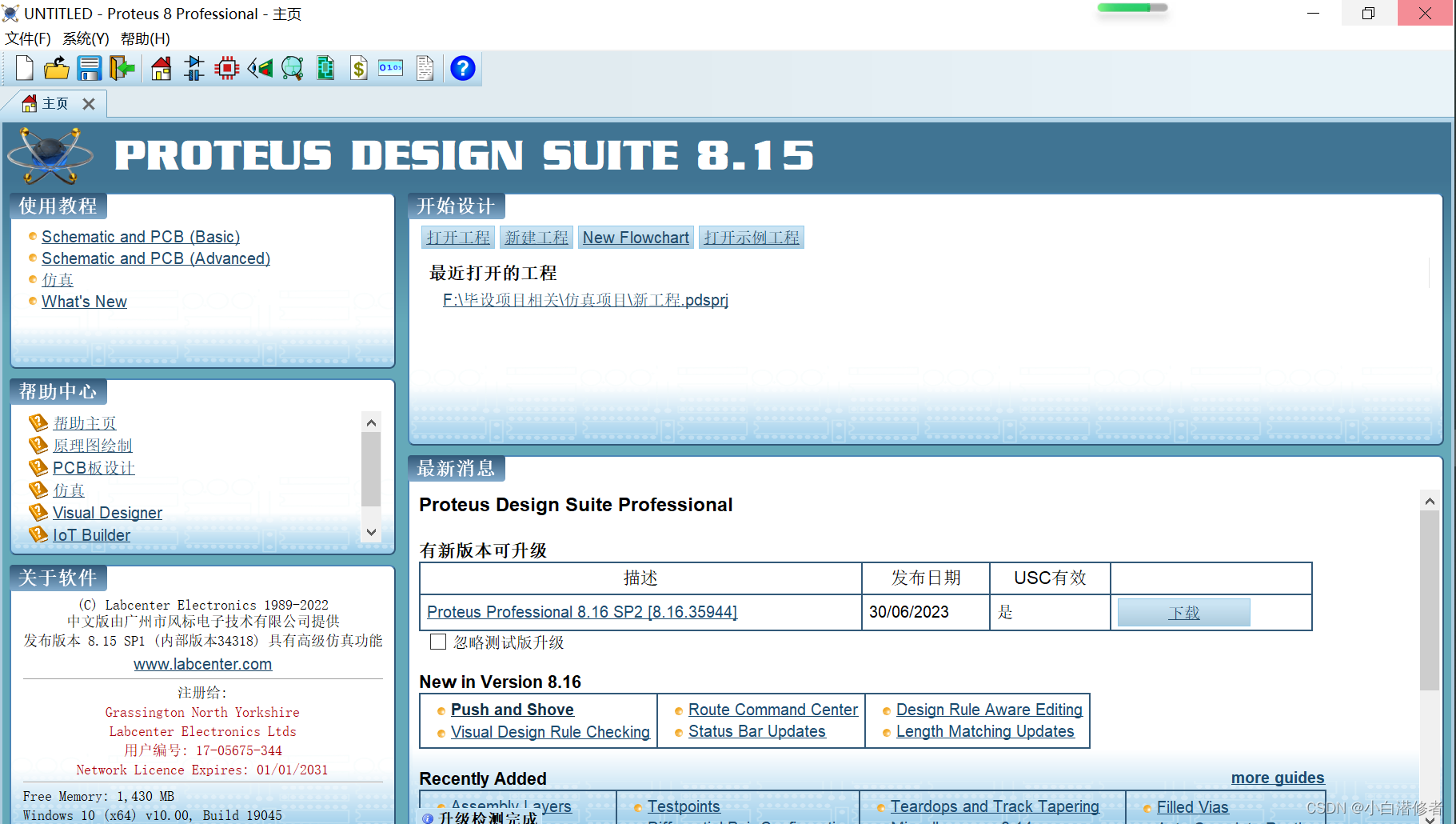Image resolution: width=1456 pixels, height=824 pixels.
Task: Click help center scrollbar down arrow
Action: pos(371,532)
